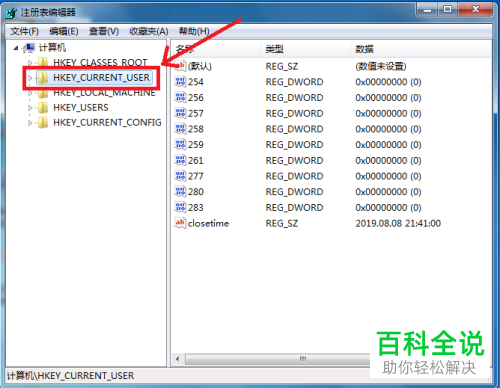Screen dimensions: 500x388
Task: Click the DWORD icon of value 256
Action: 180,97
